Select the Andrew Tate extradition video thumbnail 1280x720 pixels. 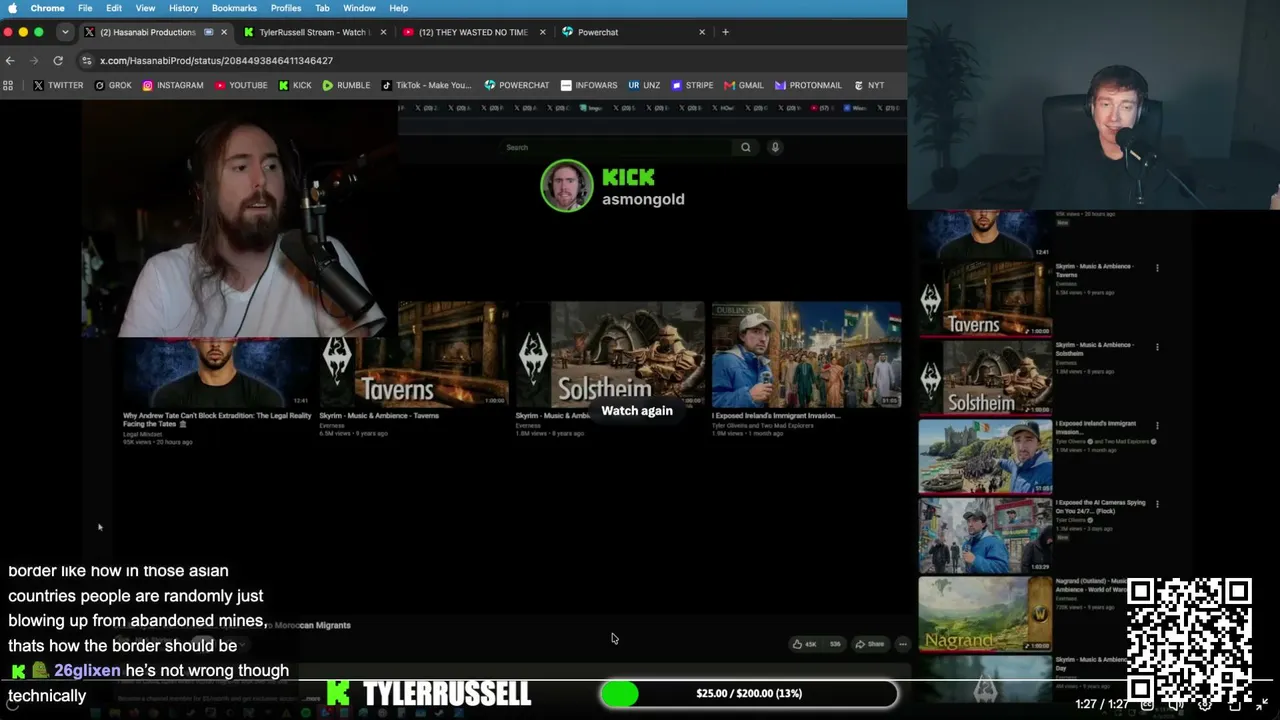click(x=217, y=371)
